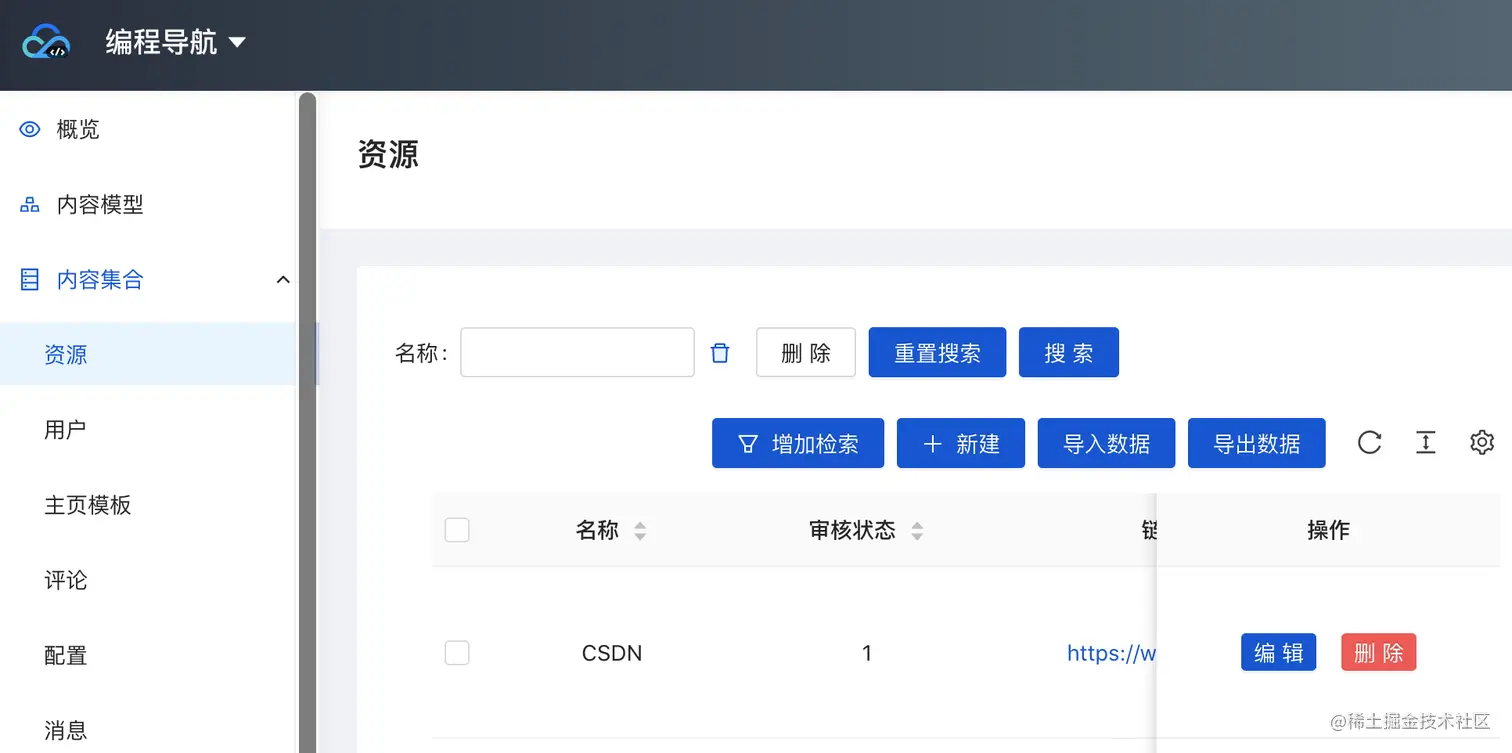Viewport: 1512px width, 753px height.
Task: Click the 新建 create button
Action: [x=960, y=443]
